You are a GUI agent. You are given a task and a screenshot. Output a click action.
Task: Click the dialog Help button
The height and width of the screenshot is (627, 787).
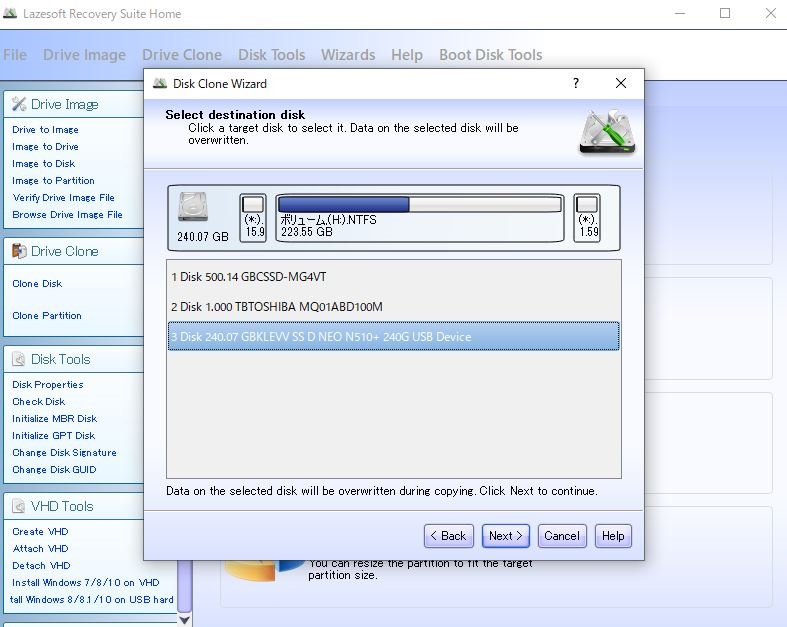click(613, 536)
